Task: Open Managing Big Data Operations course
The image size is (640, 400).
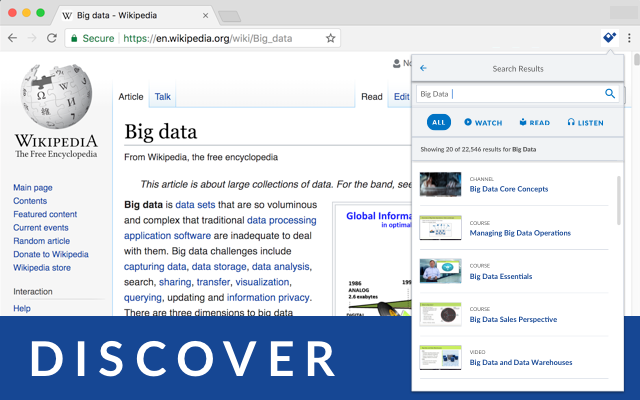Action: click(520, 233)
